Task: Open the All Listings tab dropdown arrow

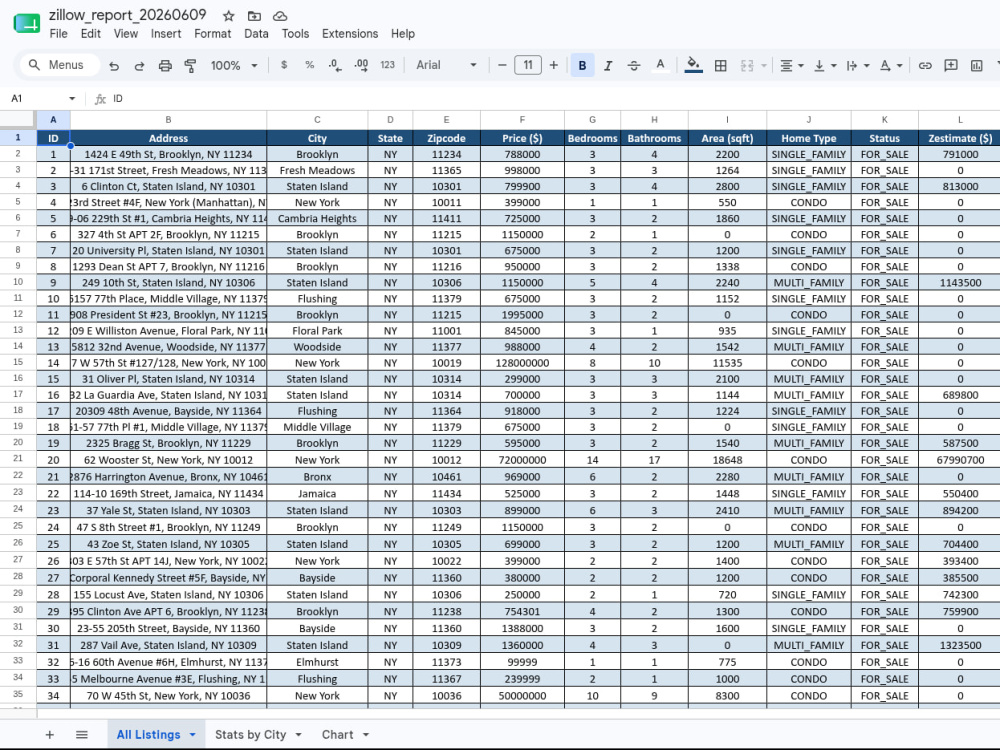Action: [x=193, y=735]
